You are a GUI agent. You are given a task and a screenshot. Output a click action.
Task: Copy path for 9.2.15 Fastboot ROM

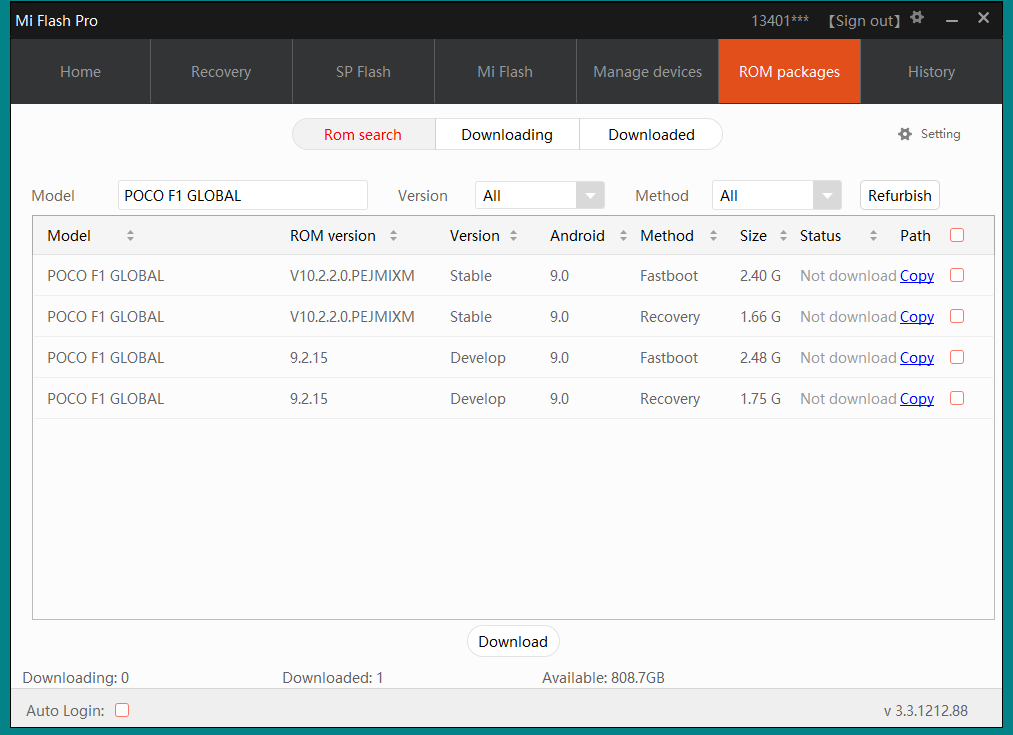917,358
